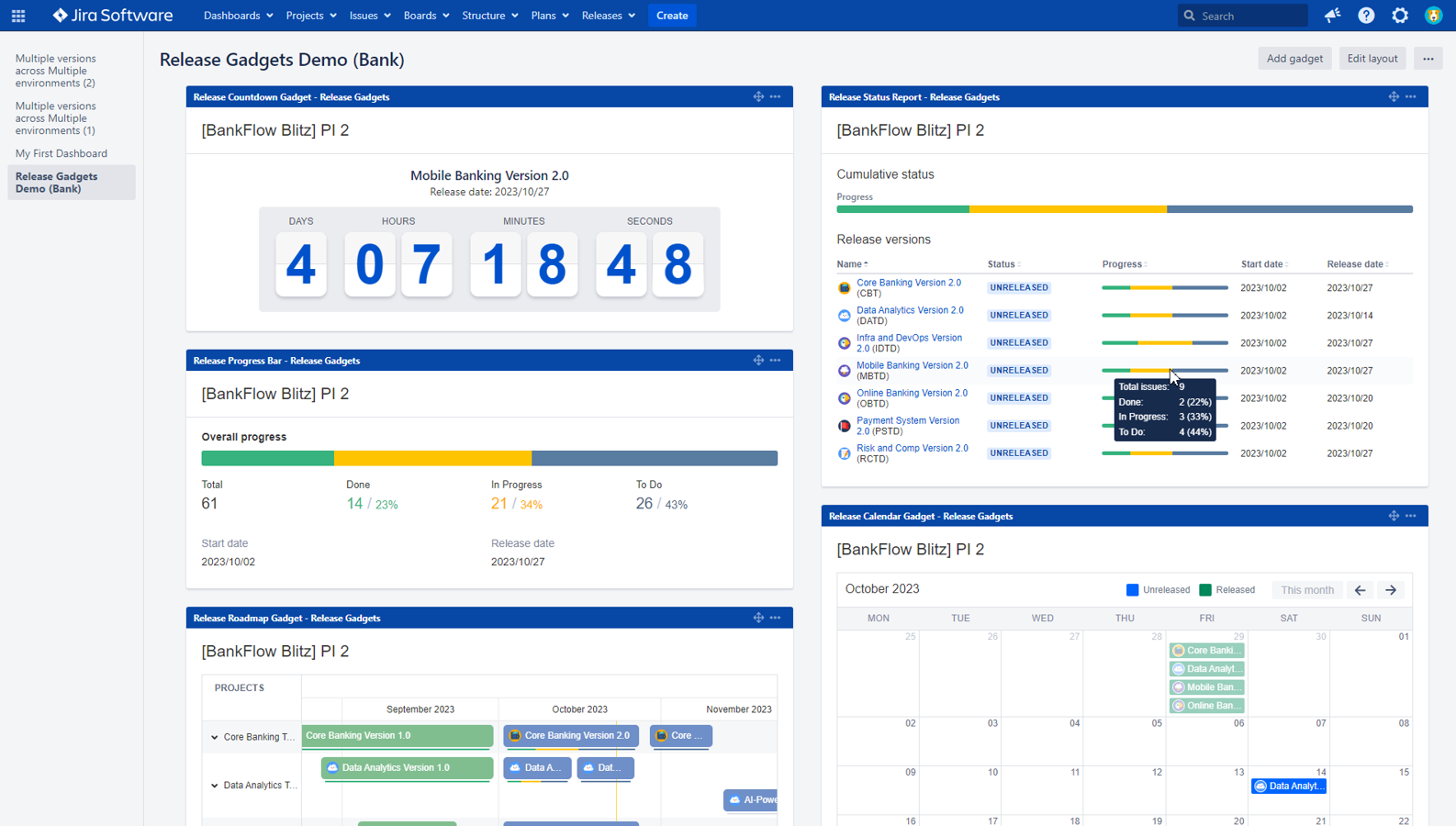Image resolution: width=1456 pixels, height=826 pixels.
Task: Open the app switcher grid icon
Action: pos(18,16)
